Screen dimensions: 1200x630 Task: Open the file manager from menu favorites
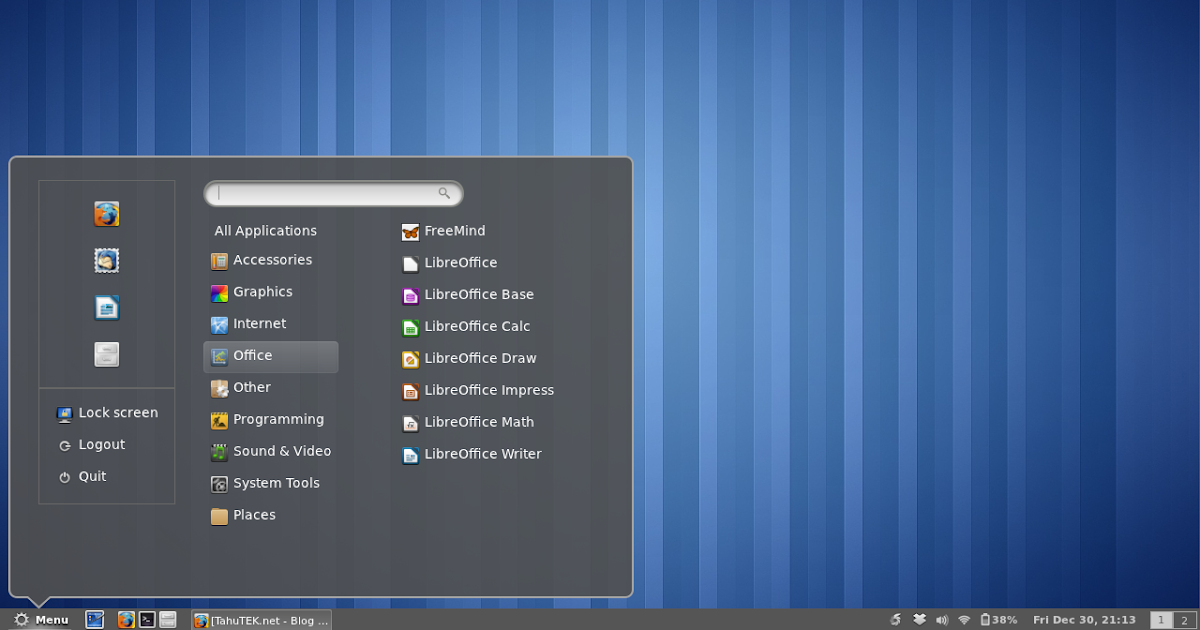click(x=107, y=354)
